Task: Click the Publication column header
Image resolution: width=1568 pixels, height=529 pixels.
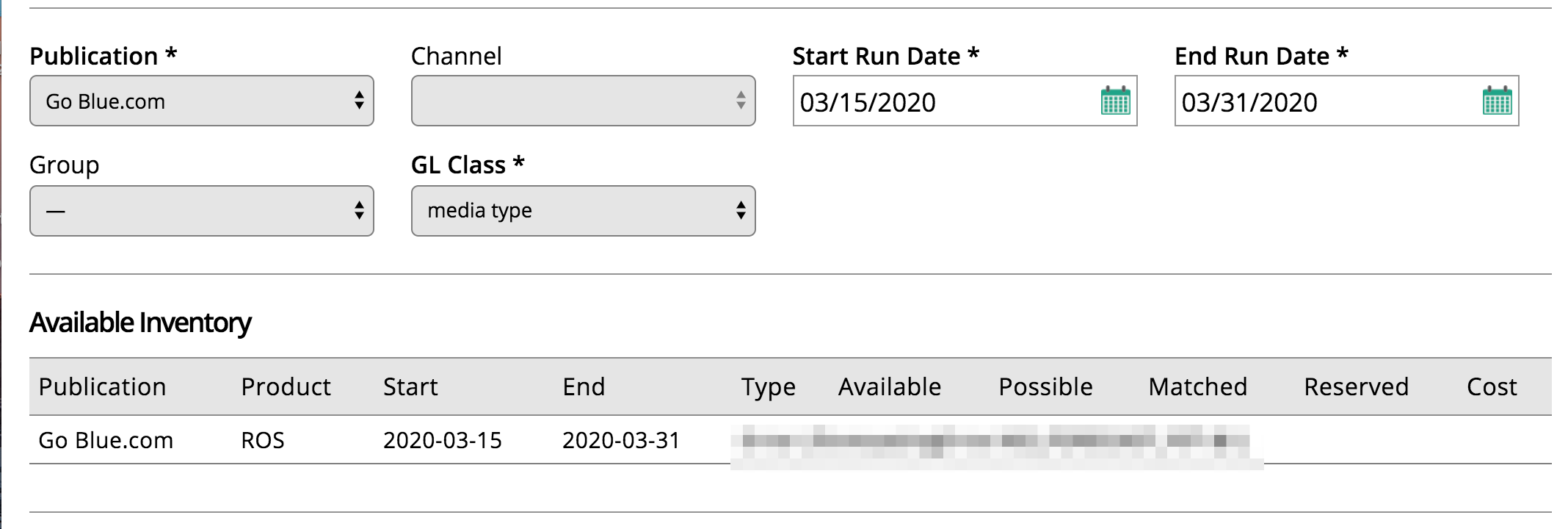Action: point(102,386)
